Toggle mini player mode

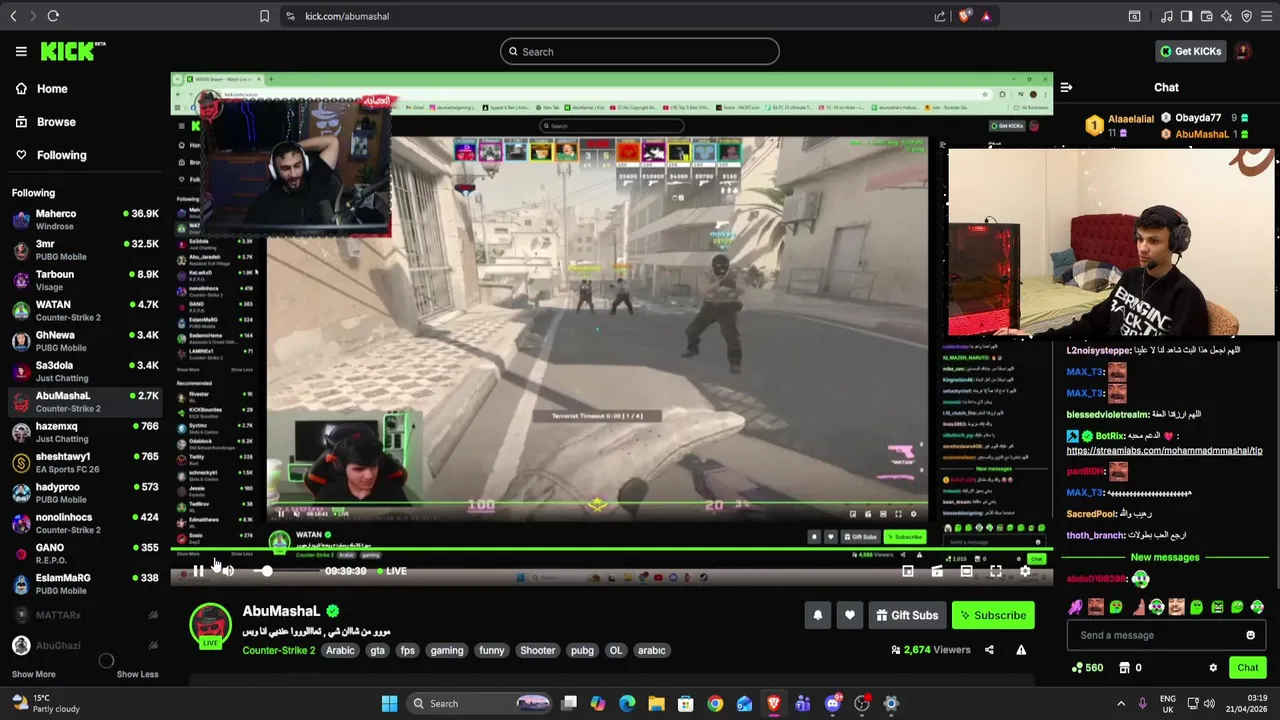pos(908,571)
